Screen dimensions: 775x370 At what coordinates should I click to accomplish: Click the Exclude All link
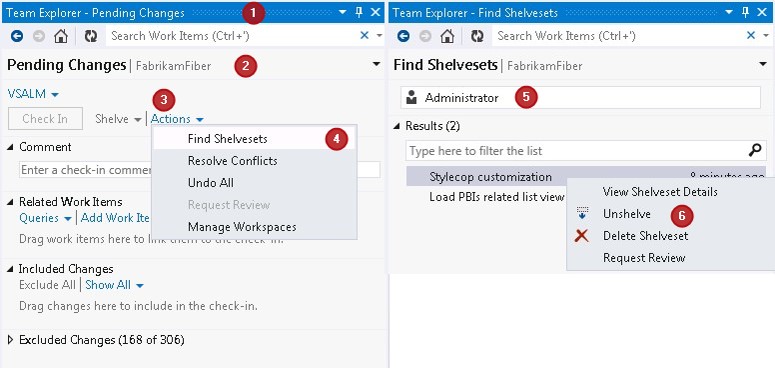(x=47, y=285)
